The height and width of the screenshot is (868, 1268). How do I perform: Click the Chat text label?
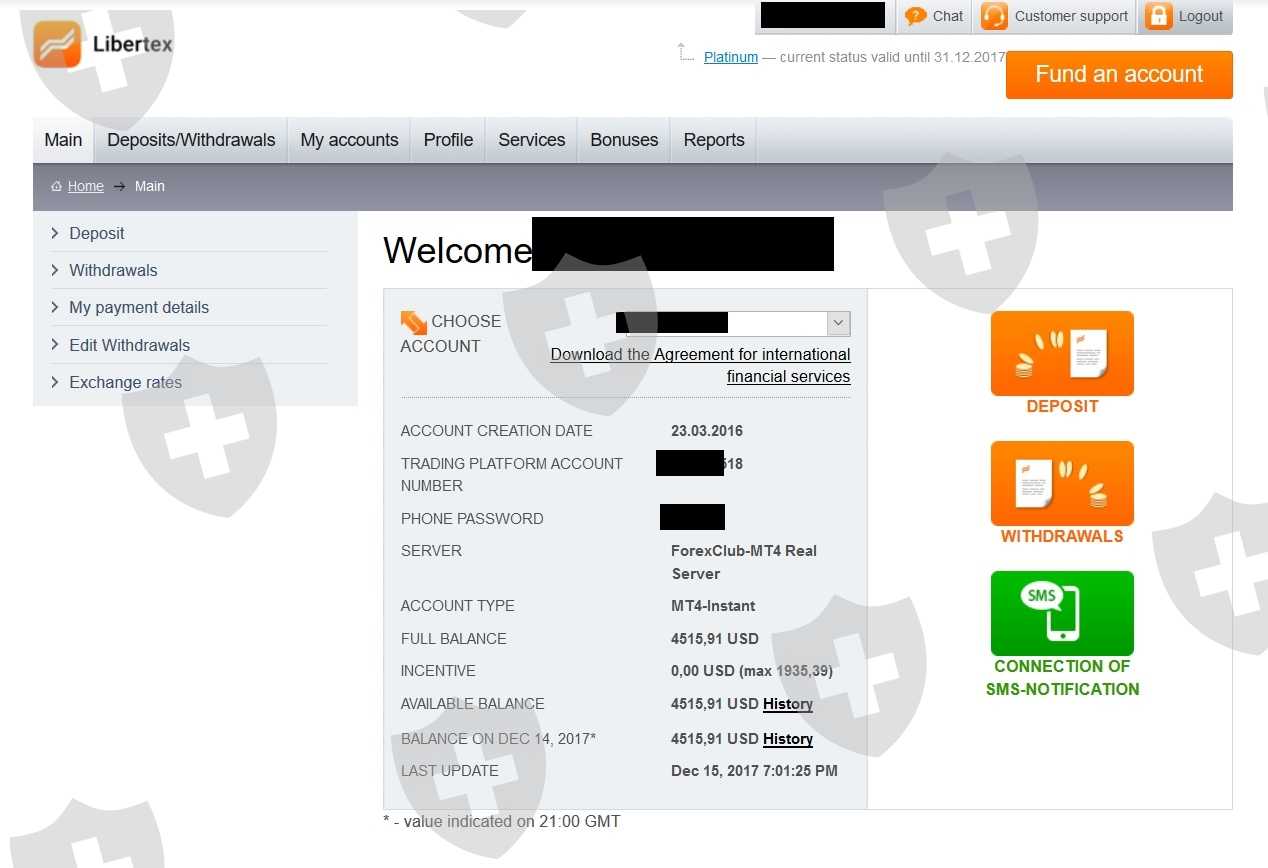click(948, 16)
